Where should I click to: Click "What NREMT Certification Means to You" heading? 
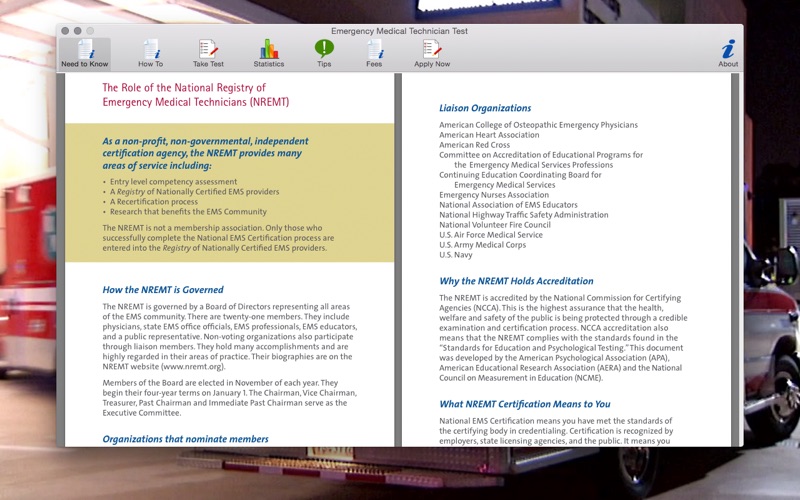[x=524, y=404]
